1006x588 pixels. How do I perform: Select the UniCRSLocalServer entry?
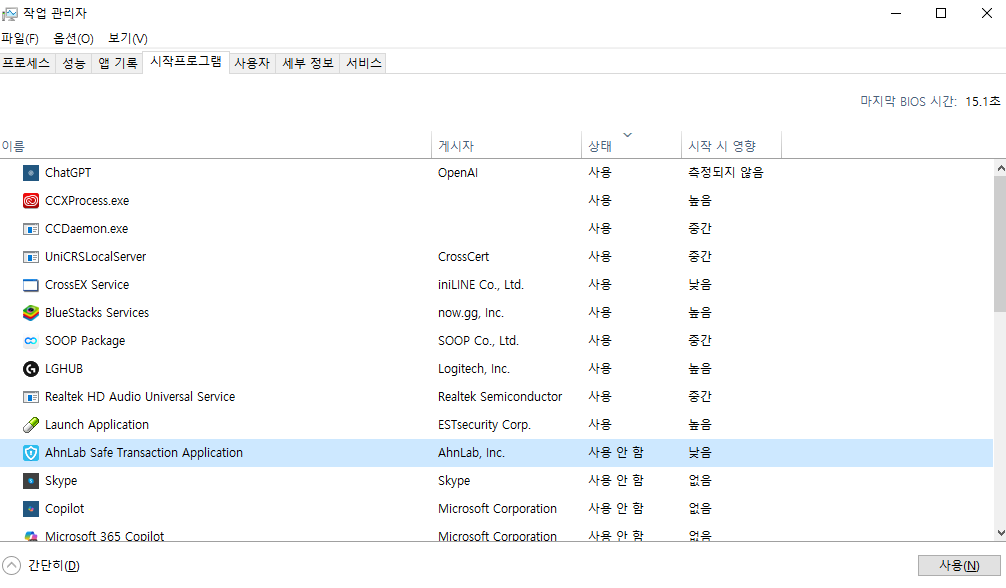[x=96, y=257]
